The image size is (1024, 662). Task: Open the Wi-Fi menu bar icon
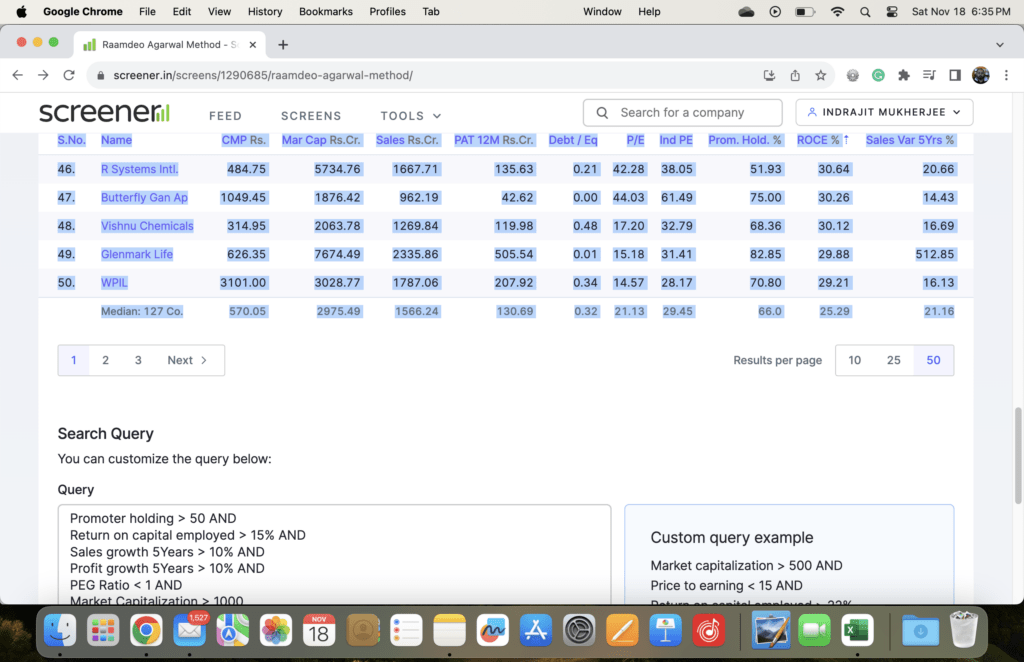pyautogui.click(x=837, y=12)
